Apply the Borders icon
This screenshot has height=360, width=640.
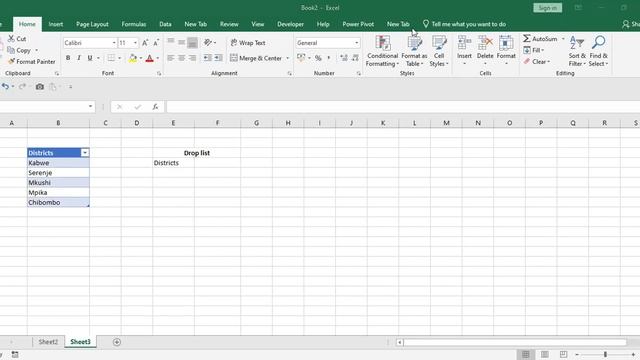(111, 58)
